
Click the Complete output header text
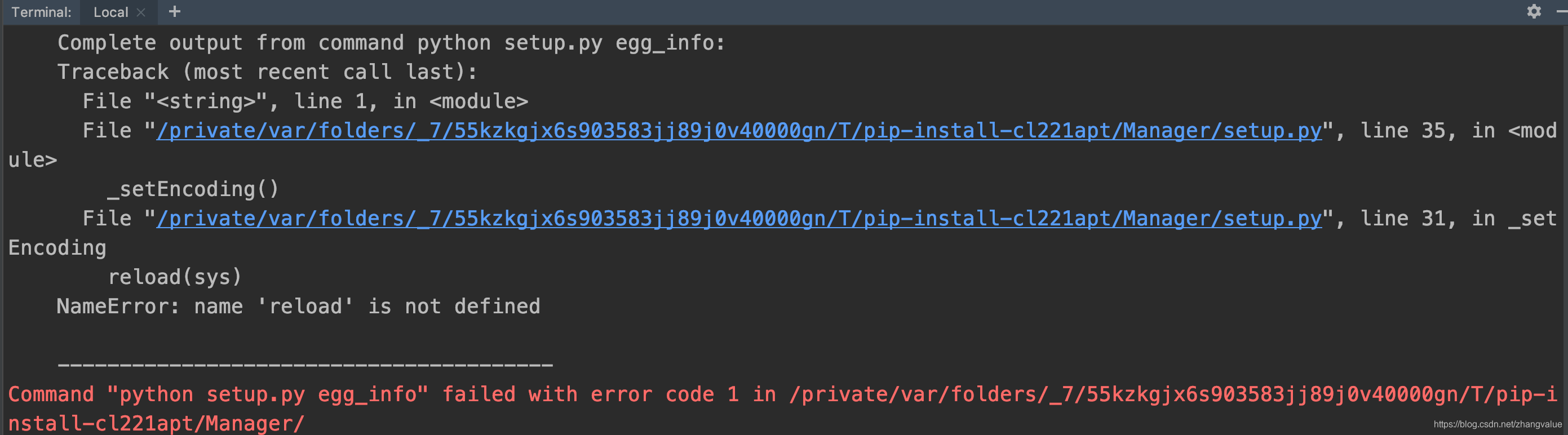[x=389, y=42]
